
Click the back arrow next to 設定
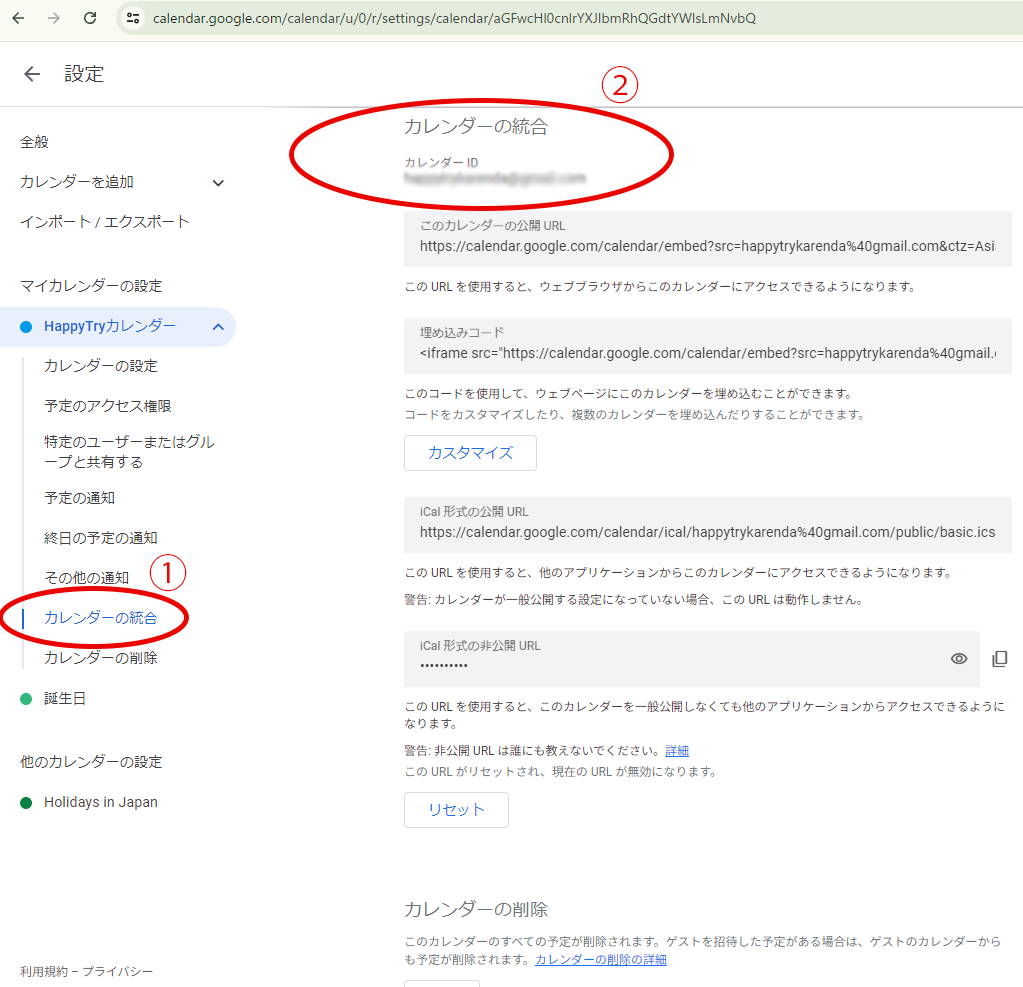click(x=32, y=74)
